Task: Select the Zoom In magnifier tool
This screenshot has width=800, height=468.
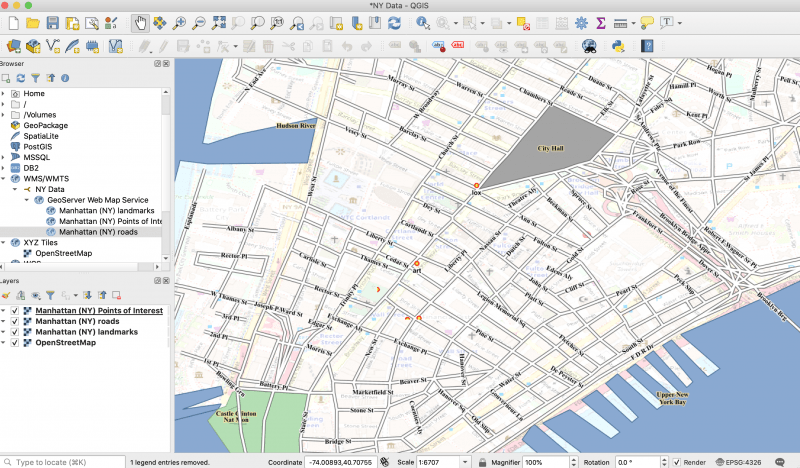Action: (x=179, y=23)
